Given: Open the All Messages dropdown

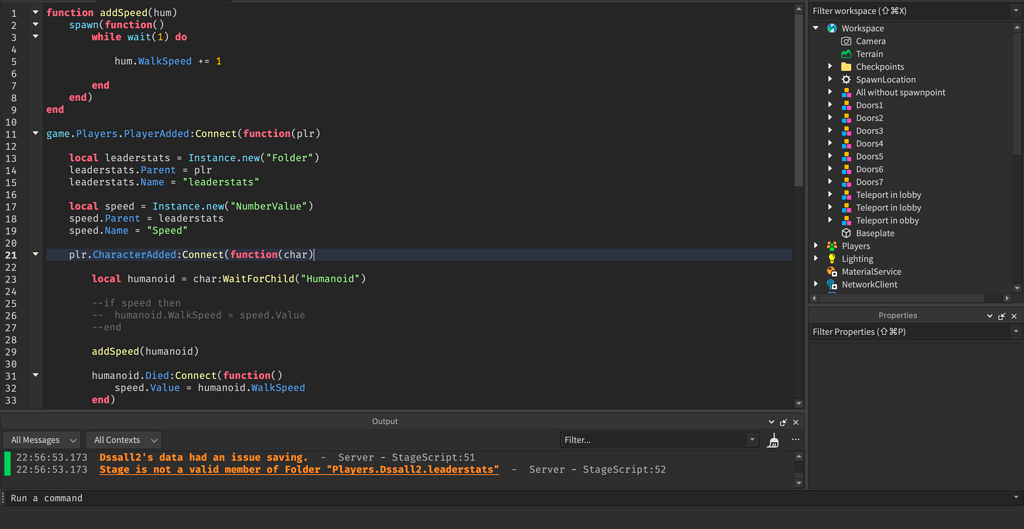Looking at the screenshot, I should pyautogui.click(x=43, y=440).
